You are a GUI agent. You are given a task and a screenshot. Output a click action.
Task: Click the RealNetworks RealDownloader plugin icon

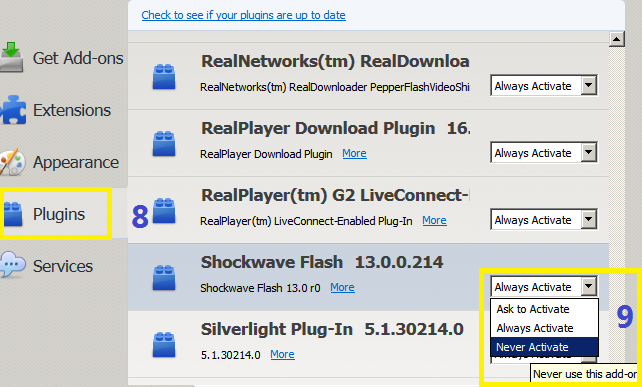pos(164,77)
